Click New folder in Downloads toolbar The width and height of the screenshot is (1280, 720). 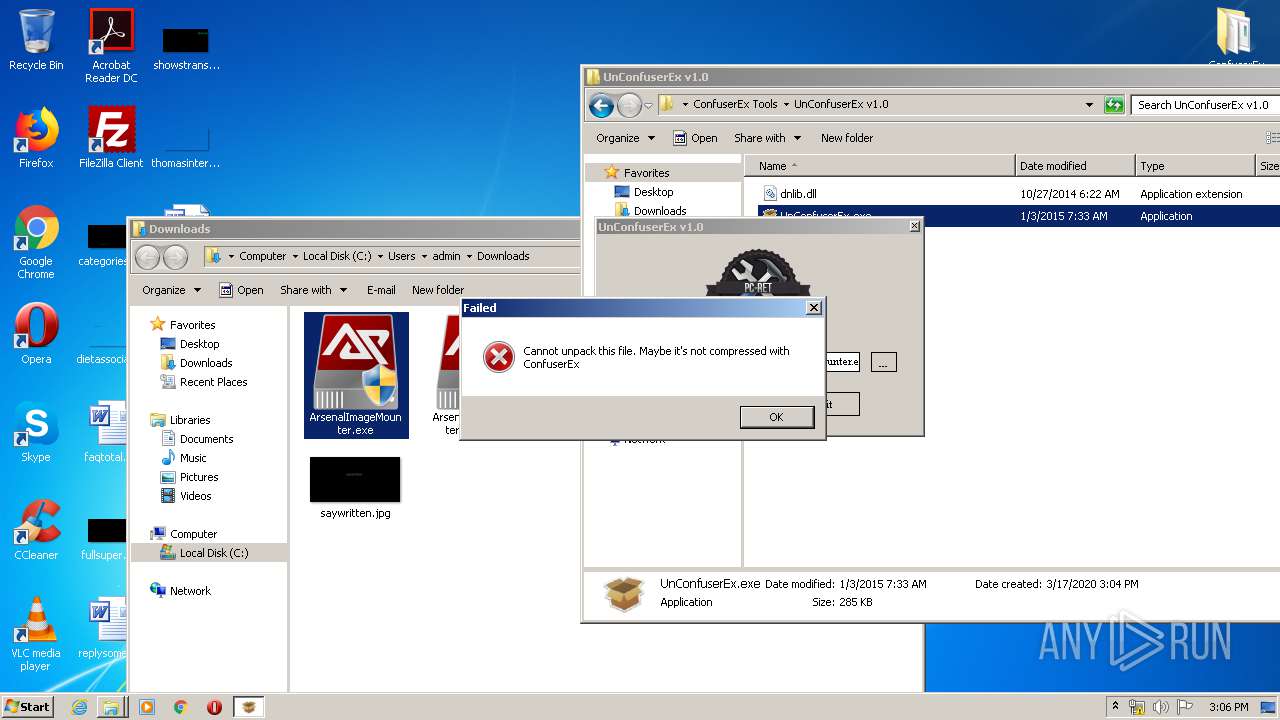point(438,290)
